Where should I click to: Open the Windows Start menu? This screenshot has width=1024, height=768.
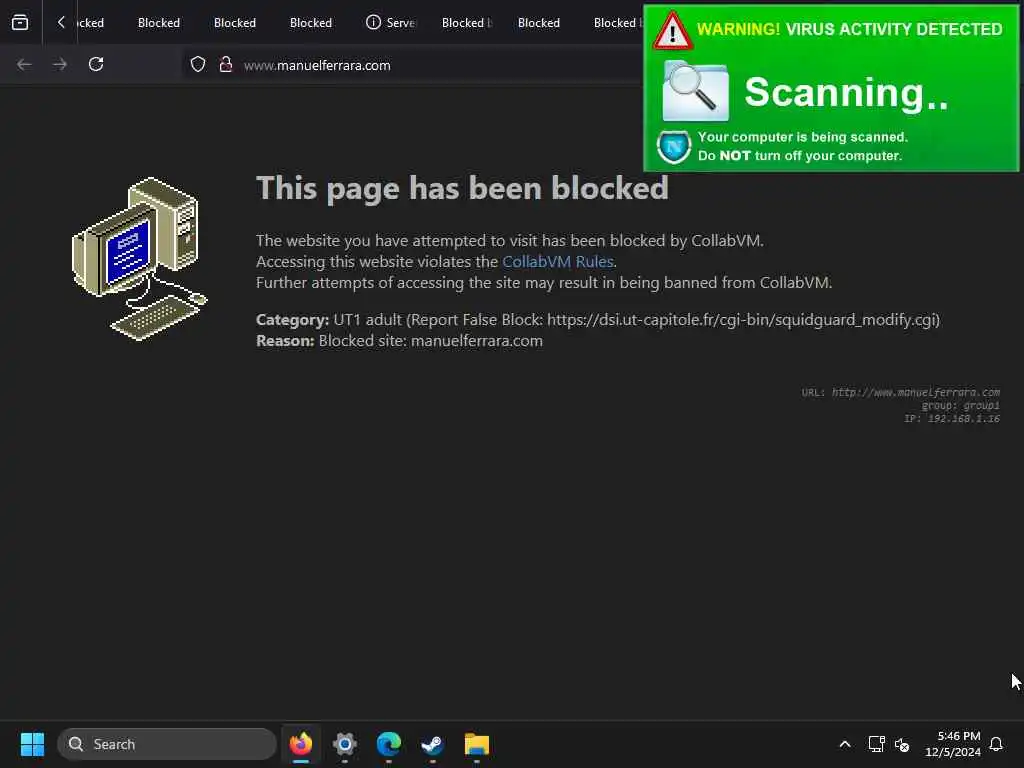tap(32, 744)
